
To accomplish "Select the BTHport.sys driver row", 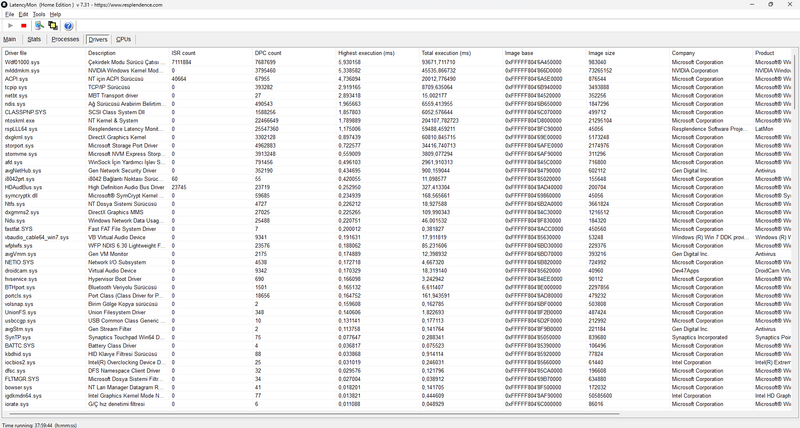I will [397, 287].
